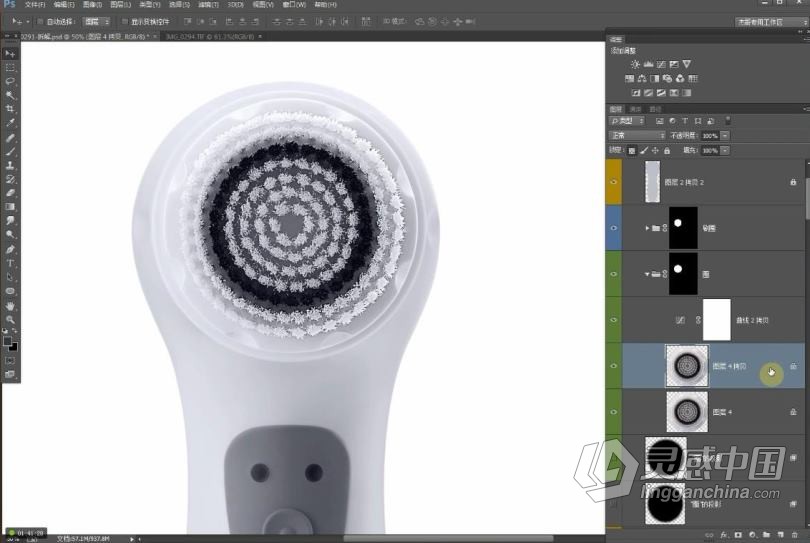Viewport: 810px width, 543px height.
Task: Open Auto-Select target dropdown in options bar
Action: [x=97, y=22]
